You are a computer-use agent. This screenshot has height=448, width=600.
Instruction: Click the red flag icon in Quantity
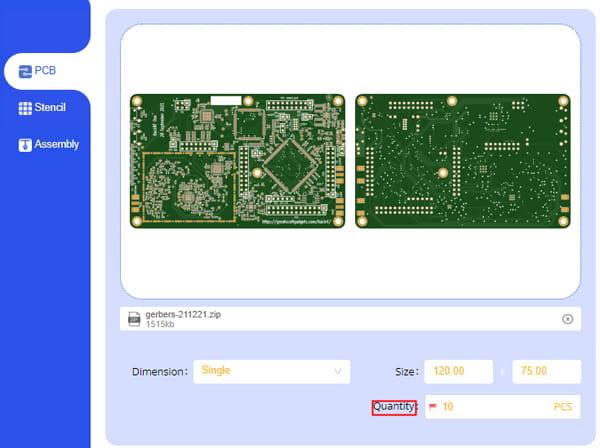[x=433, y=406]
